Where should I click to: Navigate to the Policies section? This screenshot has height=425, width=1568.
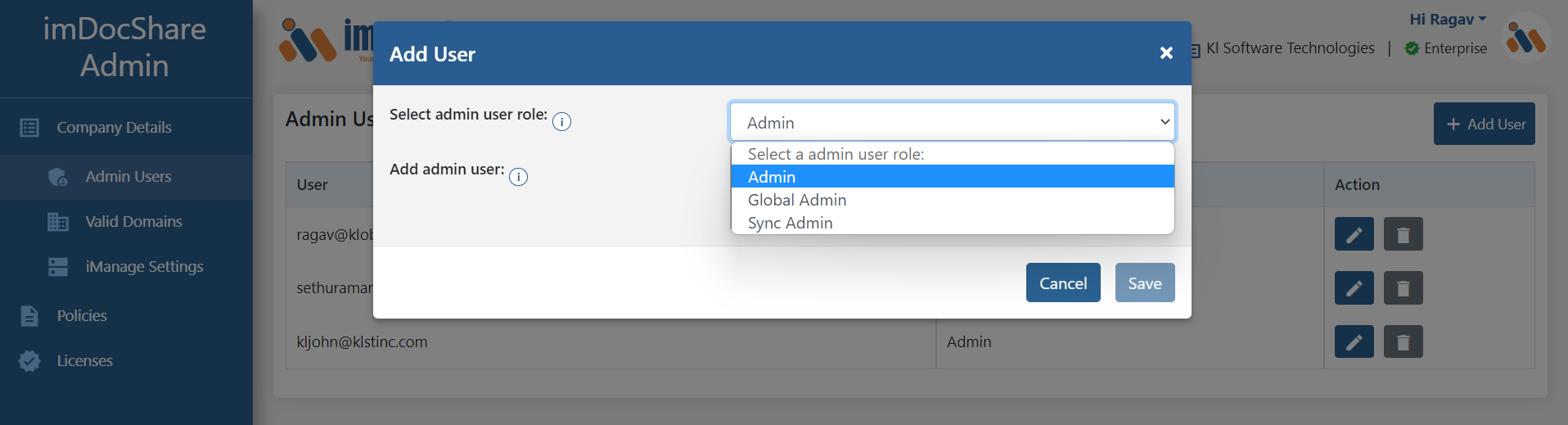tap(82, 316)
